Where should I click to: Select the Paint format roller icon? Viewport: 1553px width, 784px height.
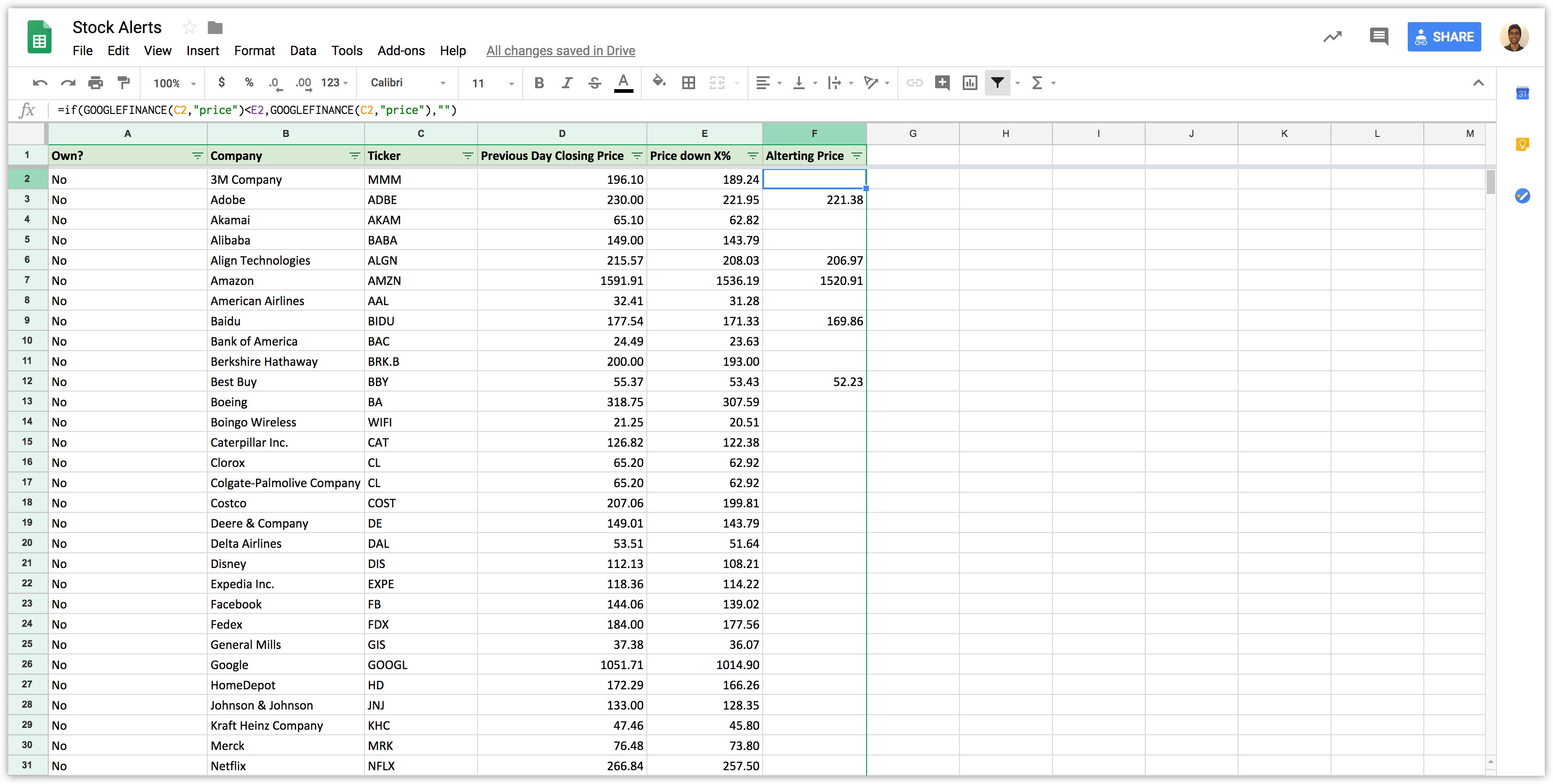tap(124, 83)
